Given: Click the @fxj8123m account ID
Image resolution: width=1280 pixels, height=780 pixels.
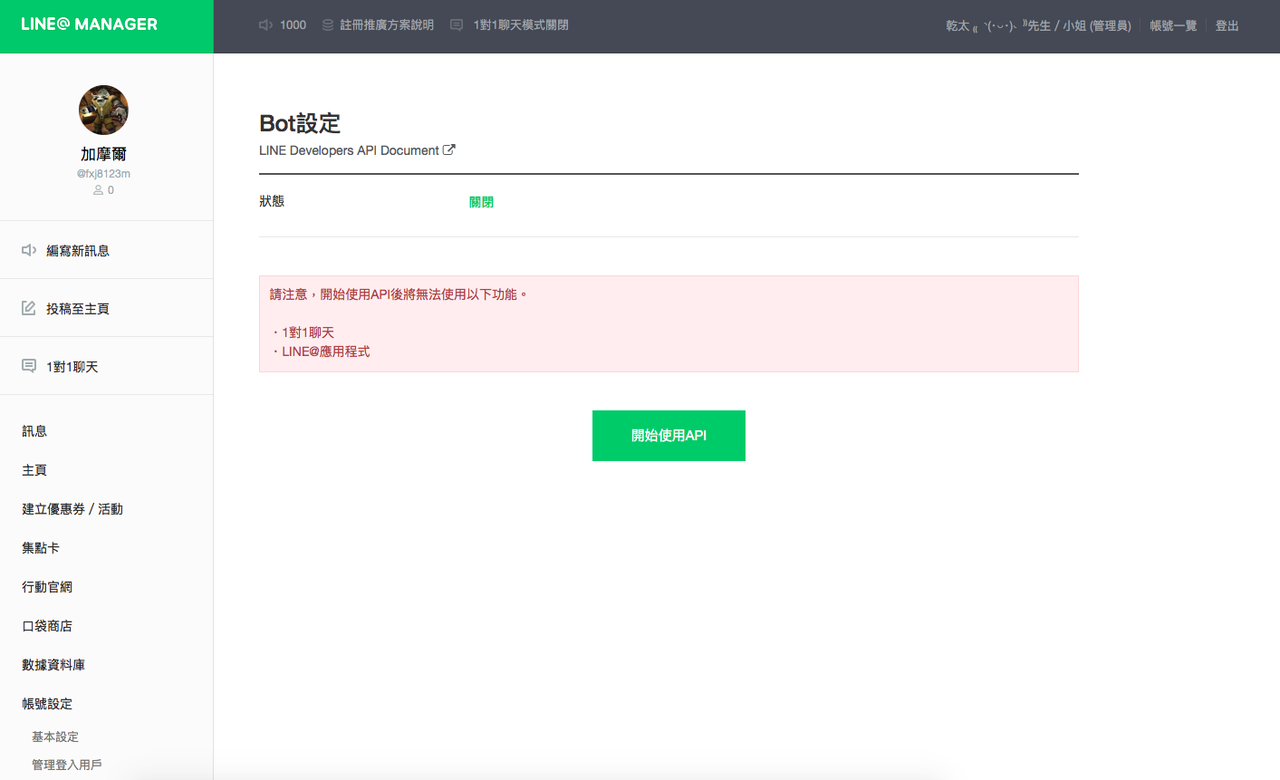Looking at the screenshot, I should point(104,173).
